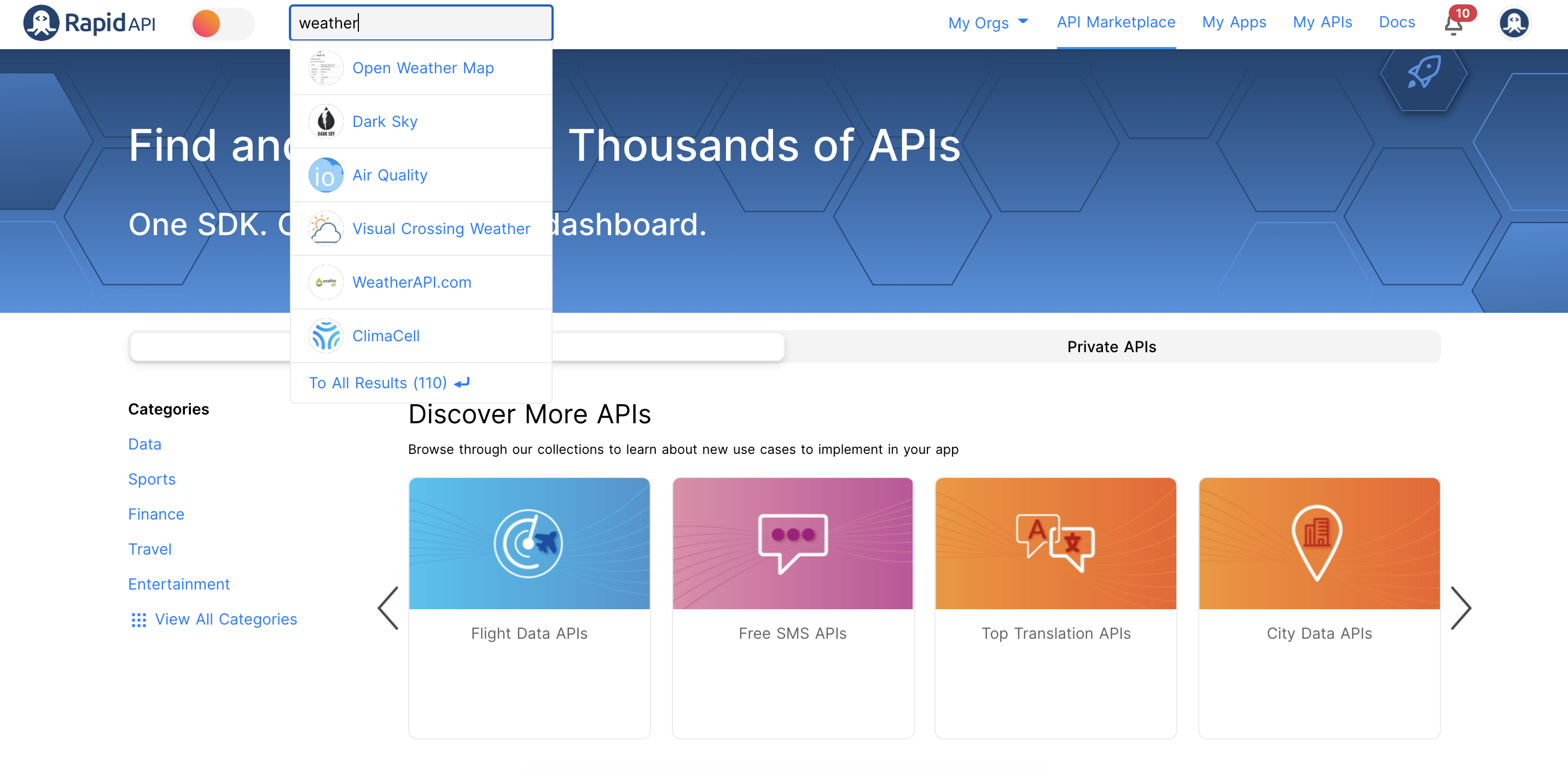Click the rocket hexagon icon
The height and width of the screenshot is (770, 1568).
tap(1423, 73)
